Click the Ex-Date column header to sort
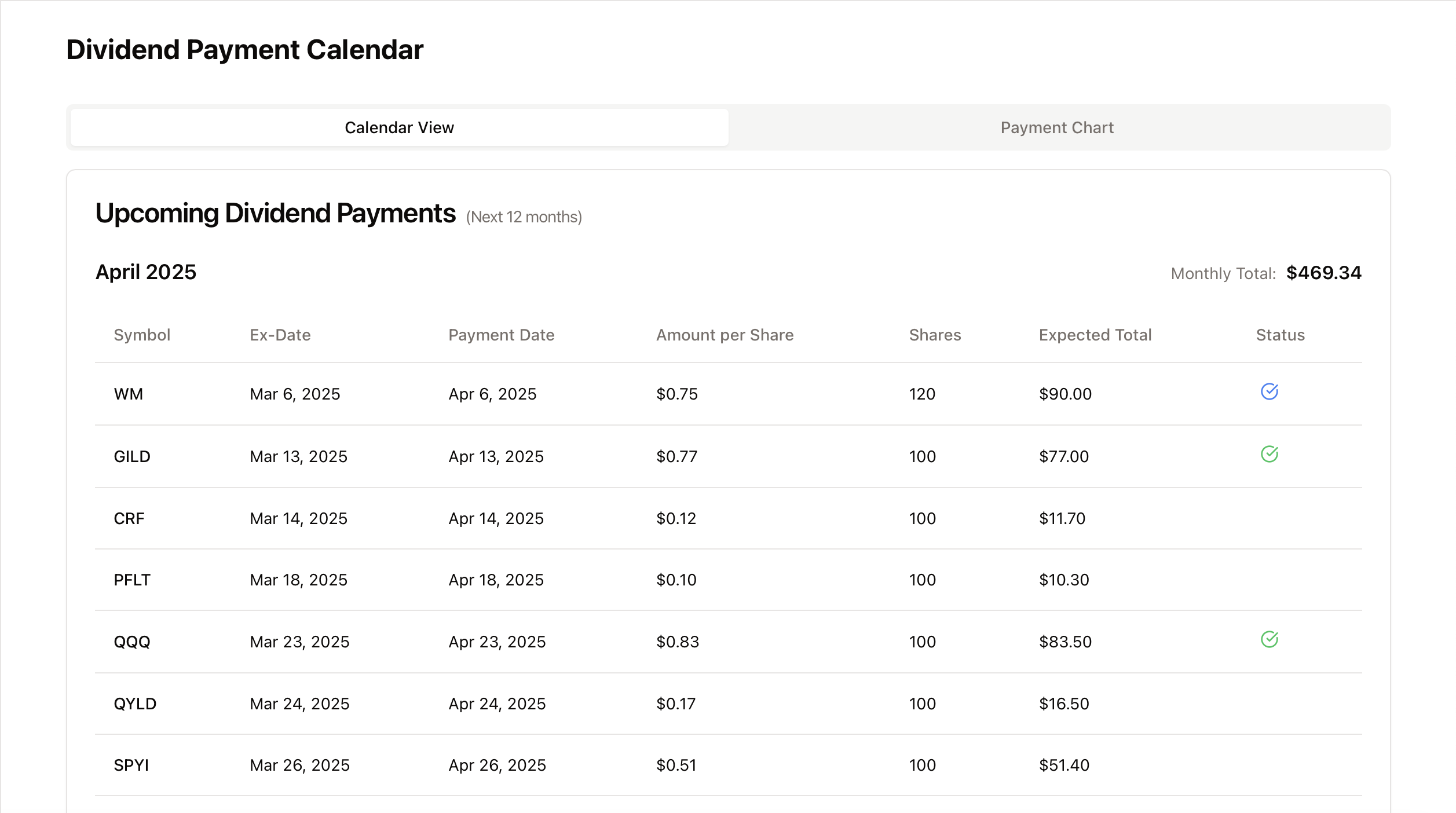Screen dimensions: 1456x813 point(280,335)
